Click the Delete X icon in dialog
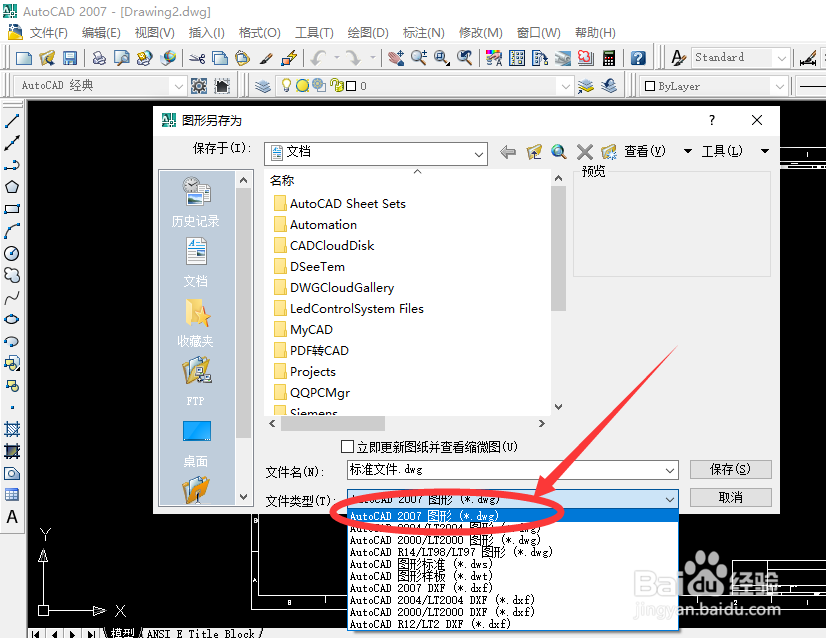The image size is (826, 638). click(584, 152)
